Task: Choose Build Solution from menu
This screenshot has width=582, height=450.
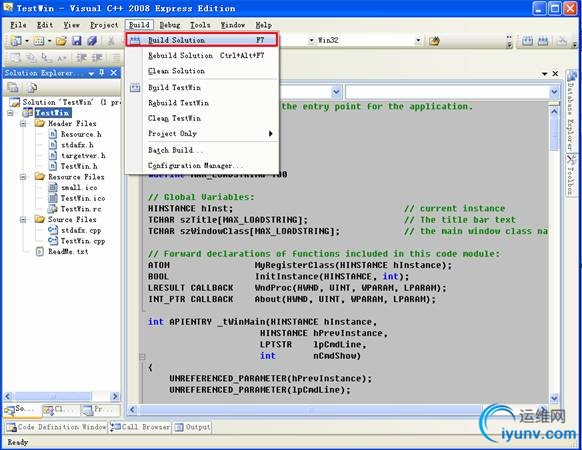Action: (x=202, y=40)
